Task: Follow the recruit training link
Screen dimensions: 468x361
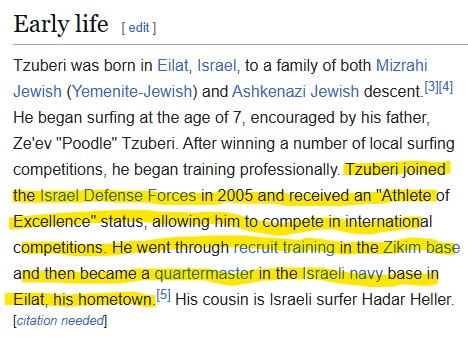Action: [284, 247]
